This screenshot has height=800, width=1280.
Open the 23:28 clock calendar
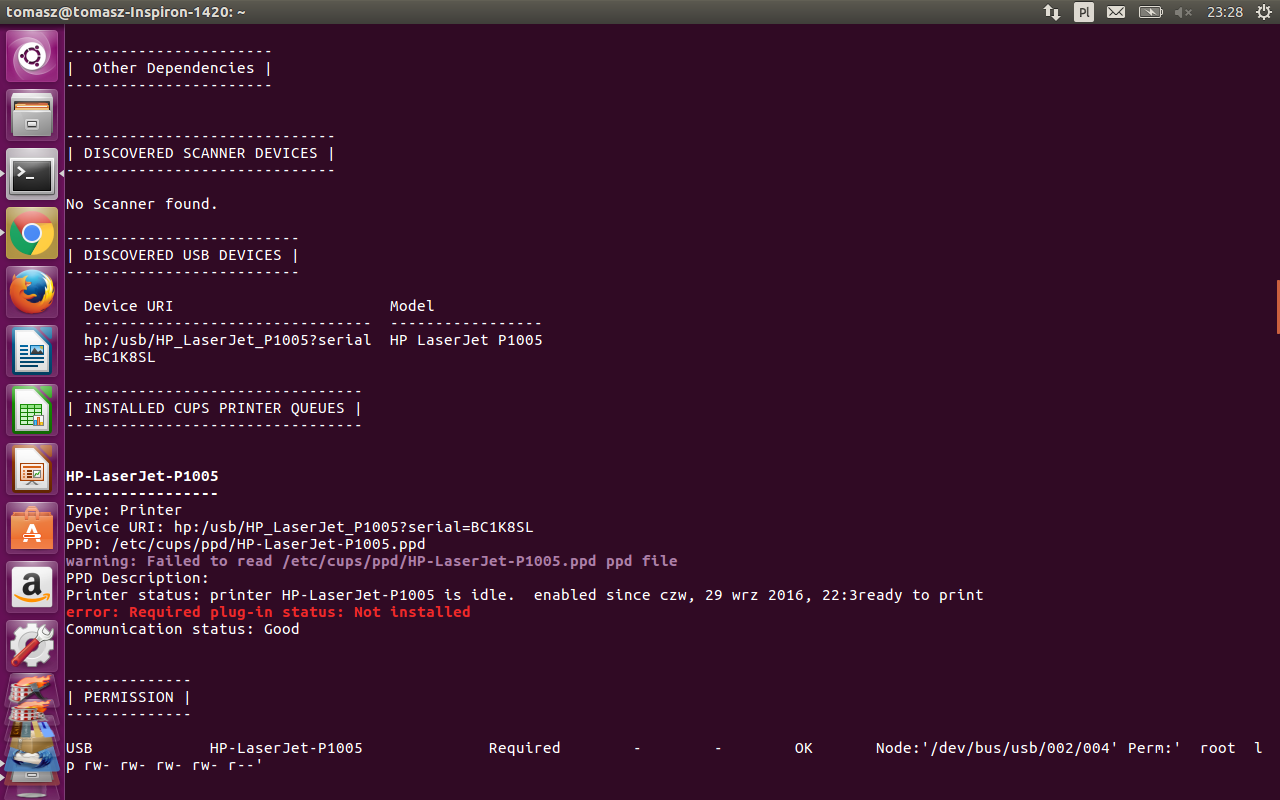click(x=1225, y=12)
